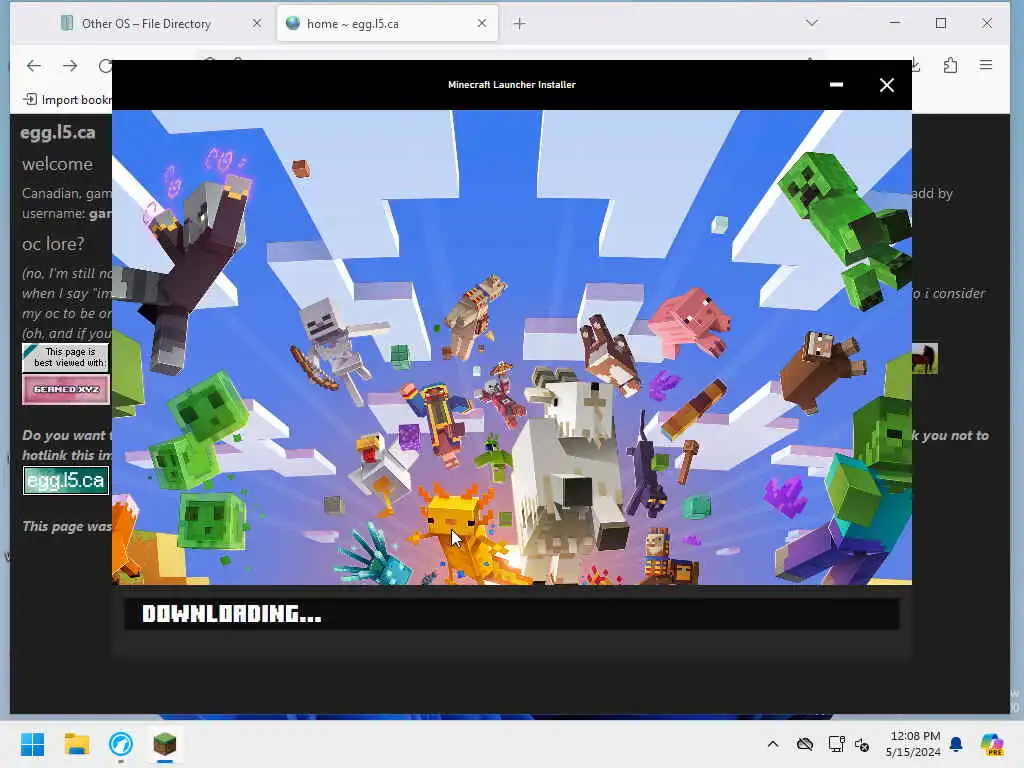The width and height of the screenshot is (1024, 768).
Task: Select the home ~ egg.l5.ca tab
Action: [x=387, y=24]
